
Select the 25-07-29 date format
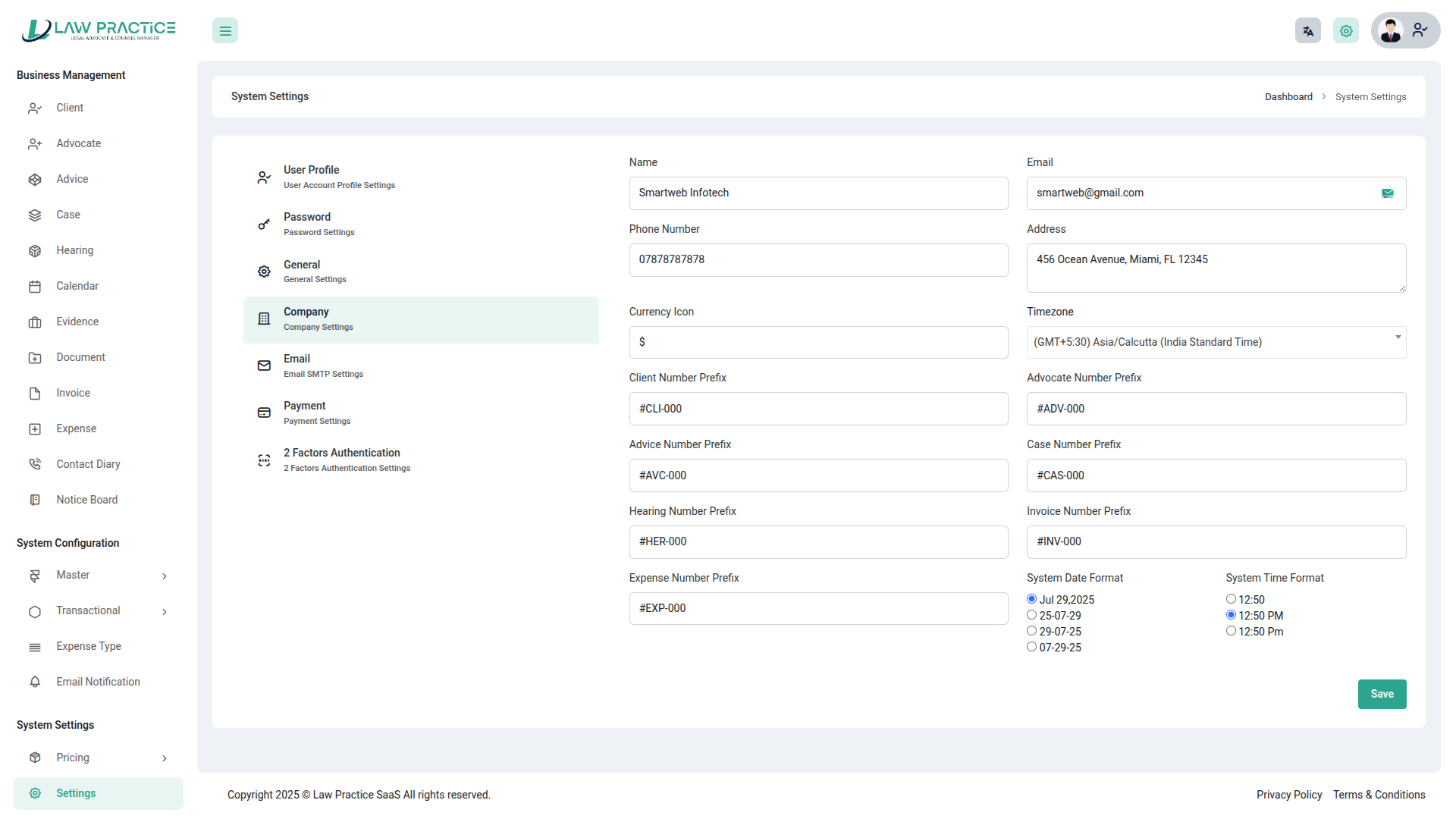(x=1031, y=615)
